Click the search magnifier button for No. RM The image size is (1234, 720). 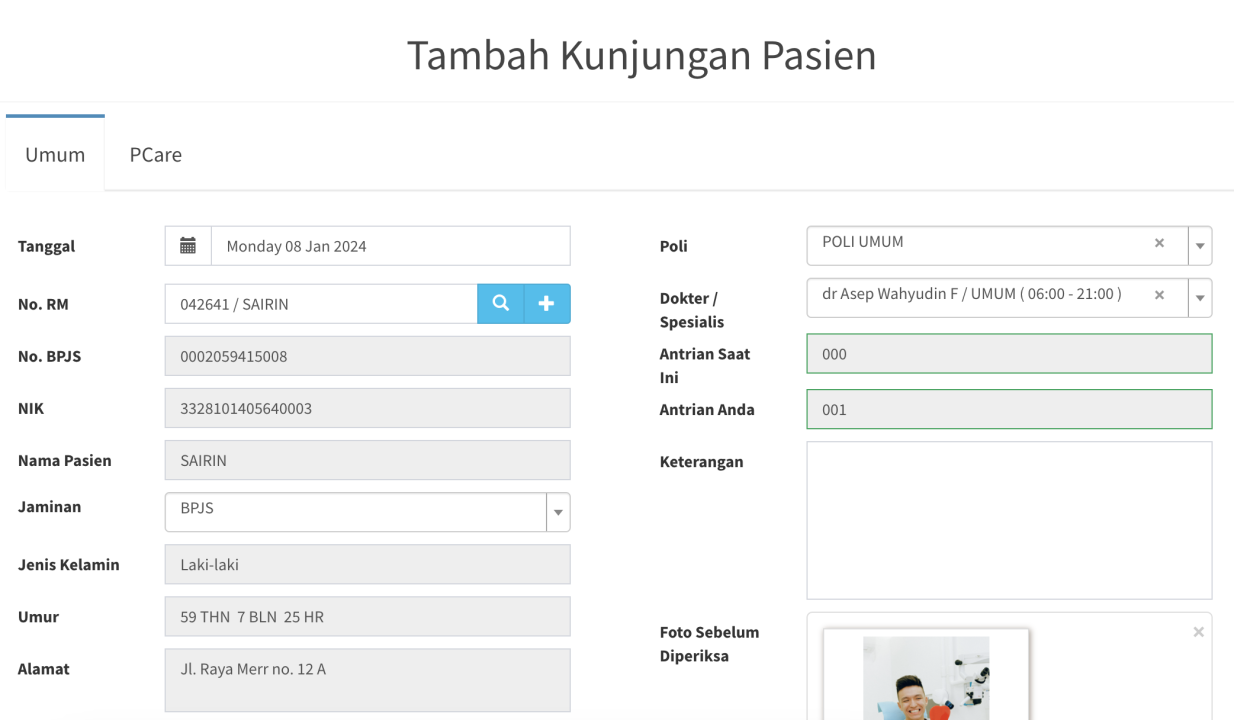501,304
